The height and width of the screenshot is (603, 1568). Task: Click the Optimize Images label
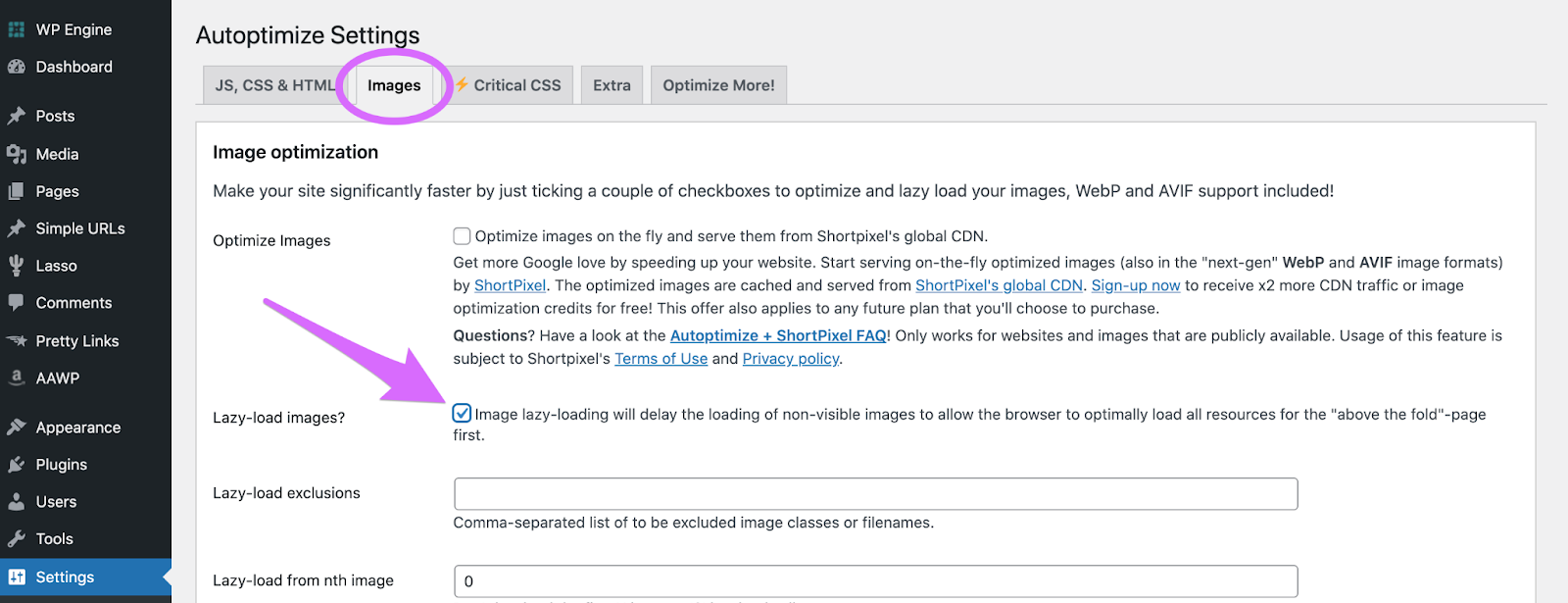(271, 241)
